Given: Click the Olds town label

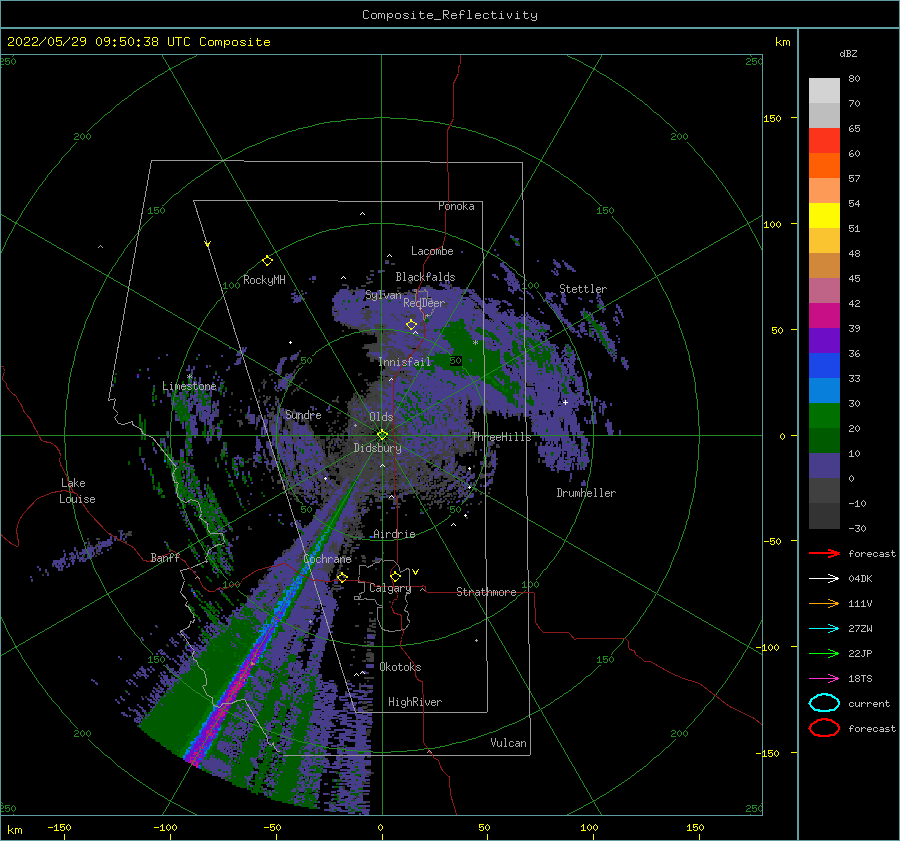Looking at the screenshot, I should pos(381,417).
